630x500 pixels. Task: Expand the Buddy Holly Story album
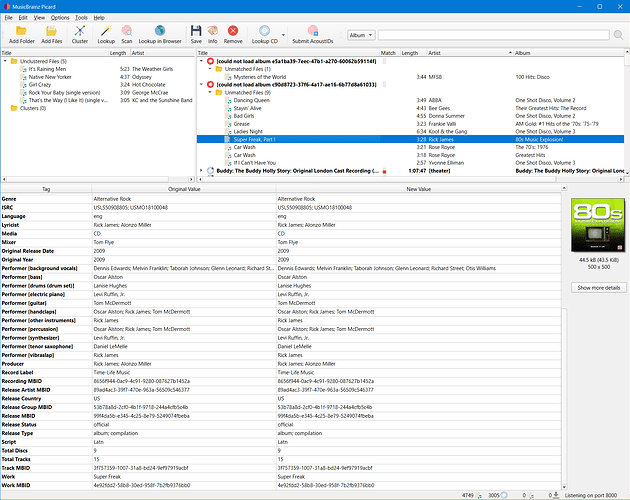[x=201, y=171]
